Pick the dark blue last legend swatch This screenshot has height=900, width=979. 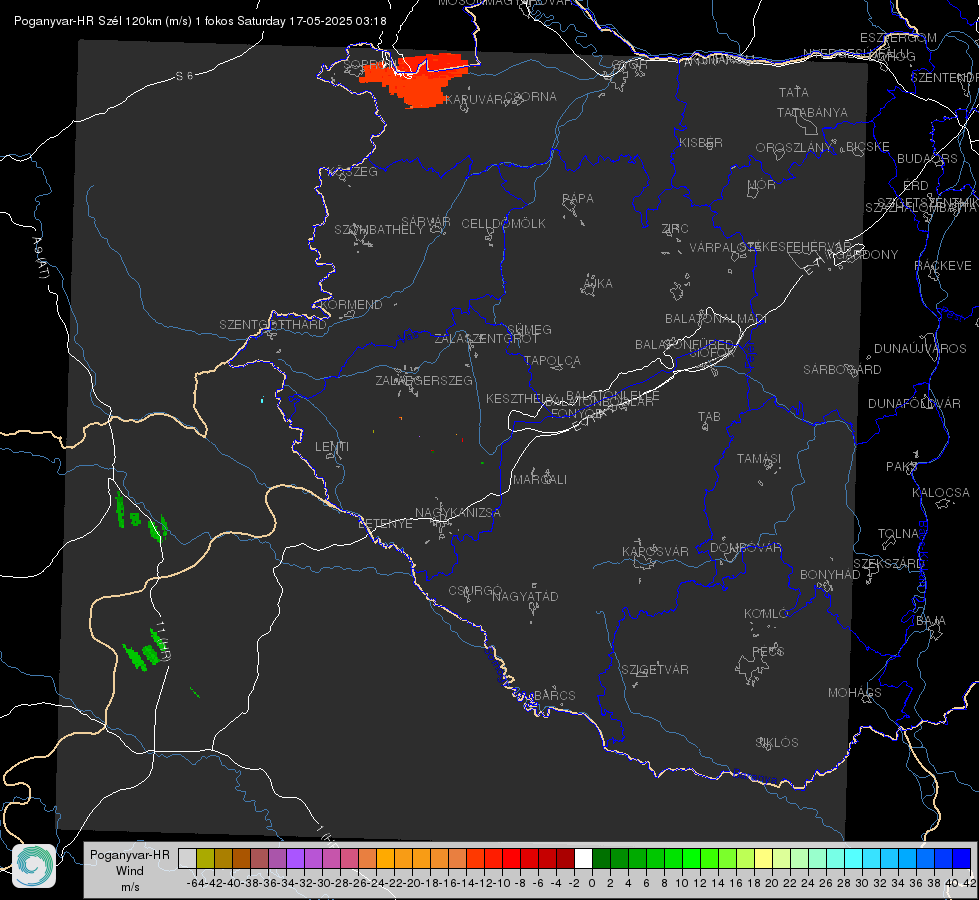coord(962,858)
